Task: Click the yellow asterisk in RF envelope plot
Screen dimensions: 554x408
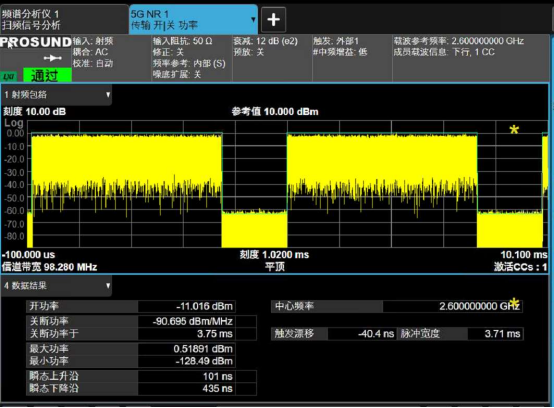Action: pyautogui.click(x=514, y=130)
